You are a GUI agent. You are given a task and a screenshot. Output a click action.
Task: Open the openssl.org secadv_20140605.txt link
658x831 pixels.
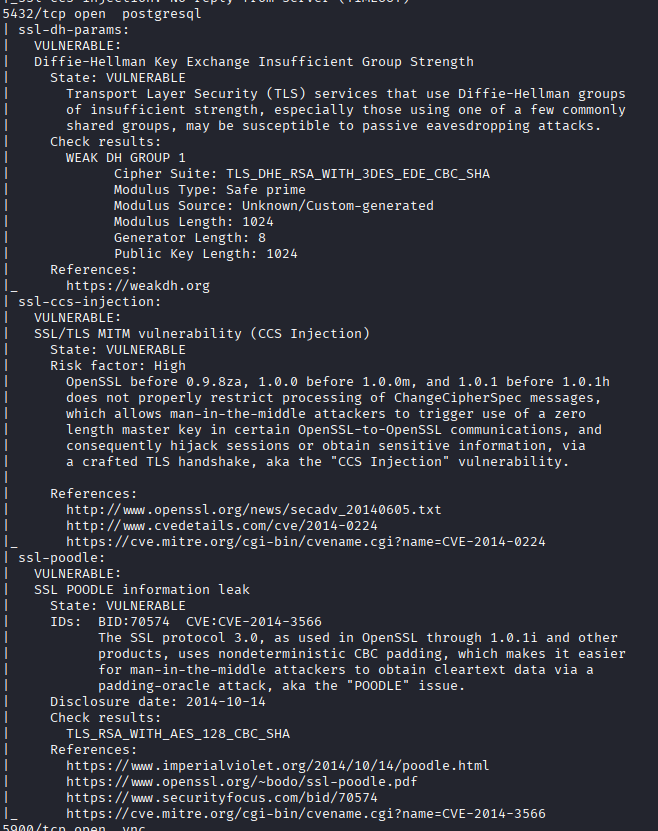coord(253,510)
